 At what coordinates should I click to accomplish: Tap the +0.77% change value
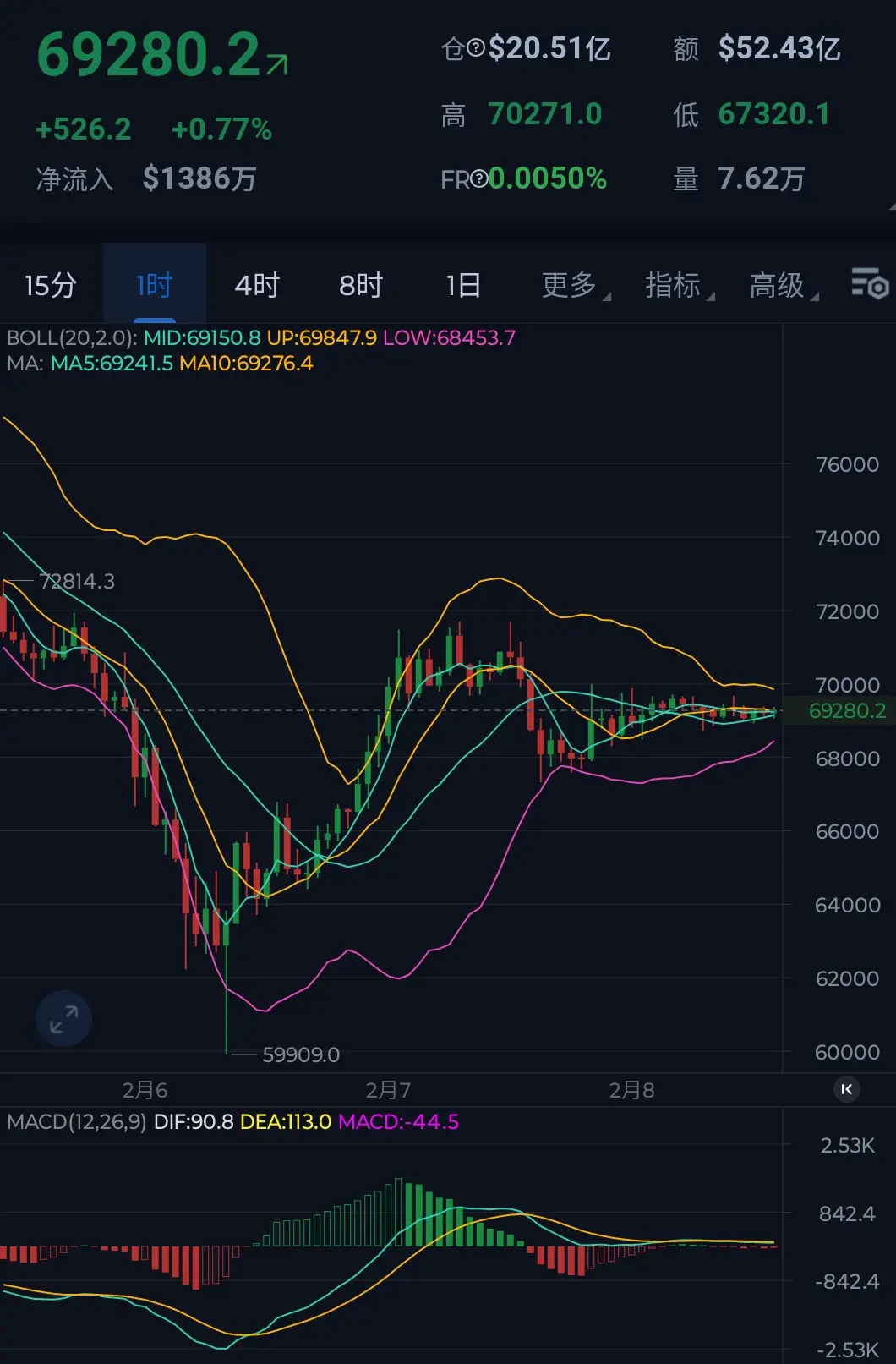[221, 129]
